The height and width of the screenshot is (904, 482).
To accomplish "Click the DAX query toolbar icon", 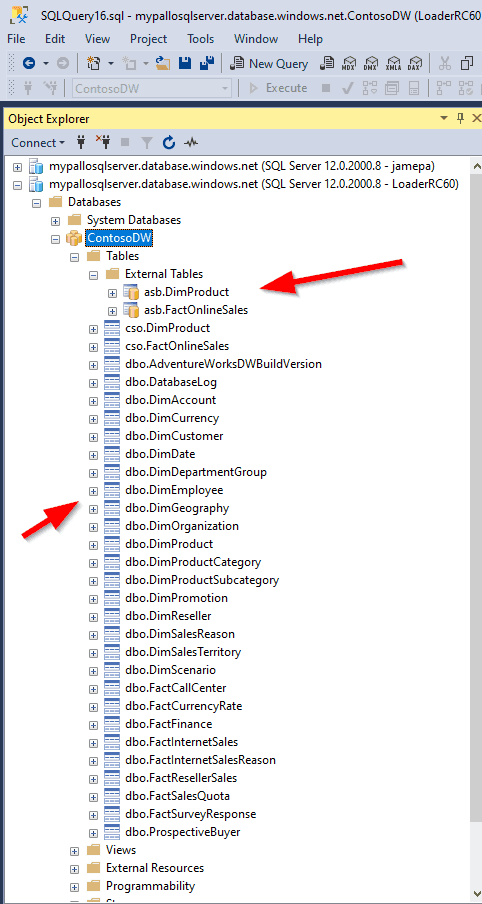I will click(x=415, y=63).
